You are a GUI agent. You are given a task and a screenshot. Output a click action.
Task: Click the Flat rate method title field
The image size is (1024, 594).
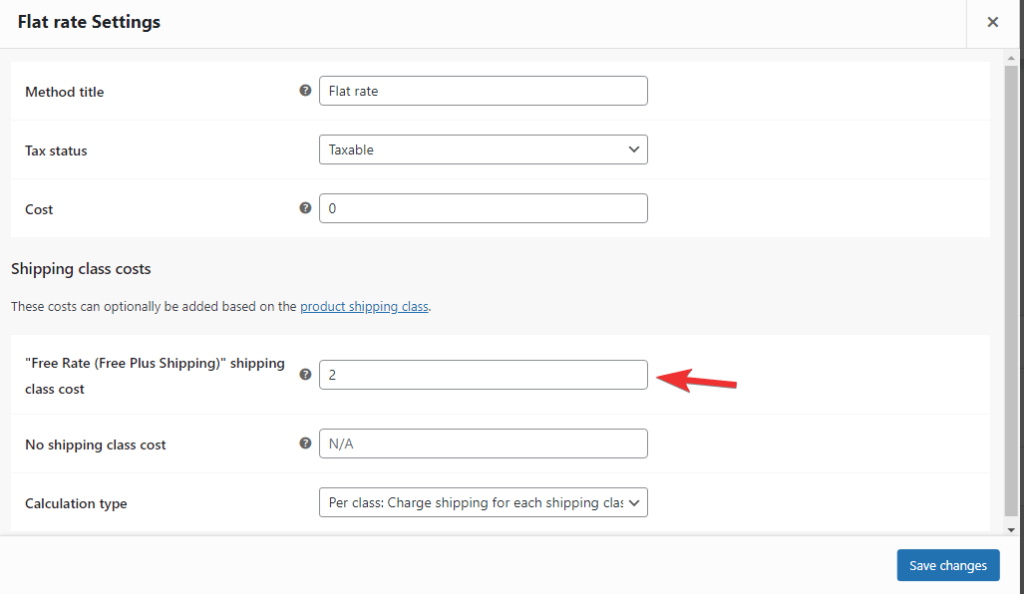[483, 91]
